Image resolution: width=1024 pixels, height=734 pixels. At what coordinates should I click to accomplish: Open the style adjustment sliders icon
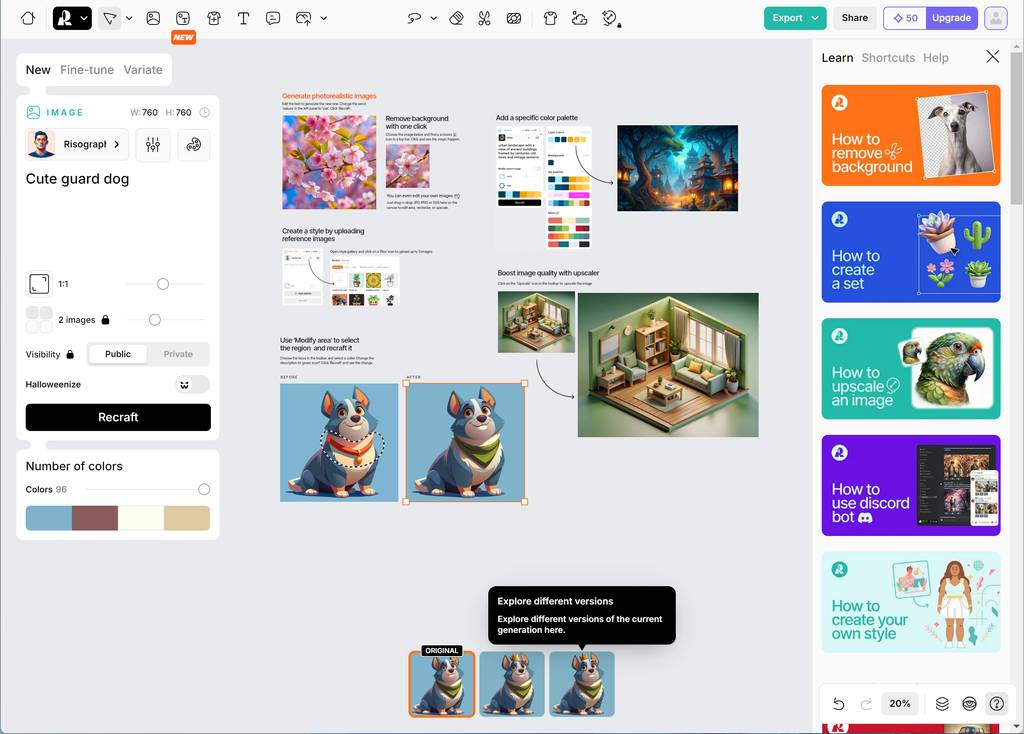click(153, 145)
